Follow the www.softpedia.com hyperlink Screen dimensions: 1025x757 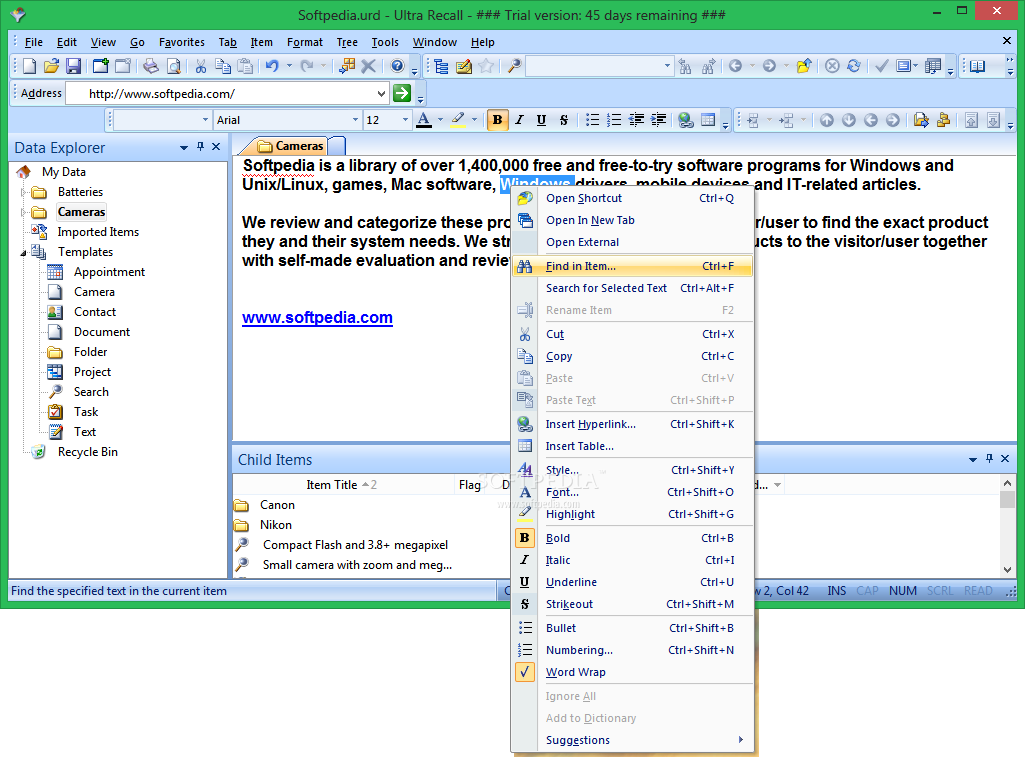click(x=317, y=318)
